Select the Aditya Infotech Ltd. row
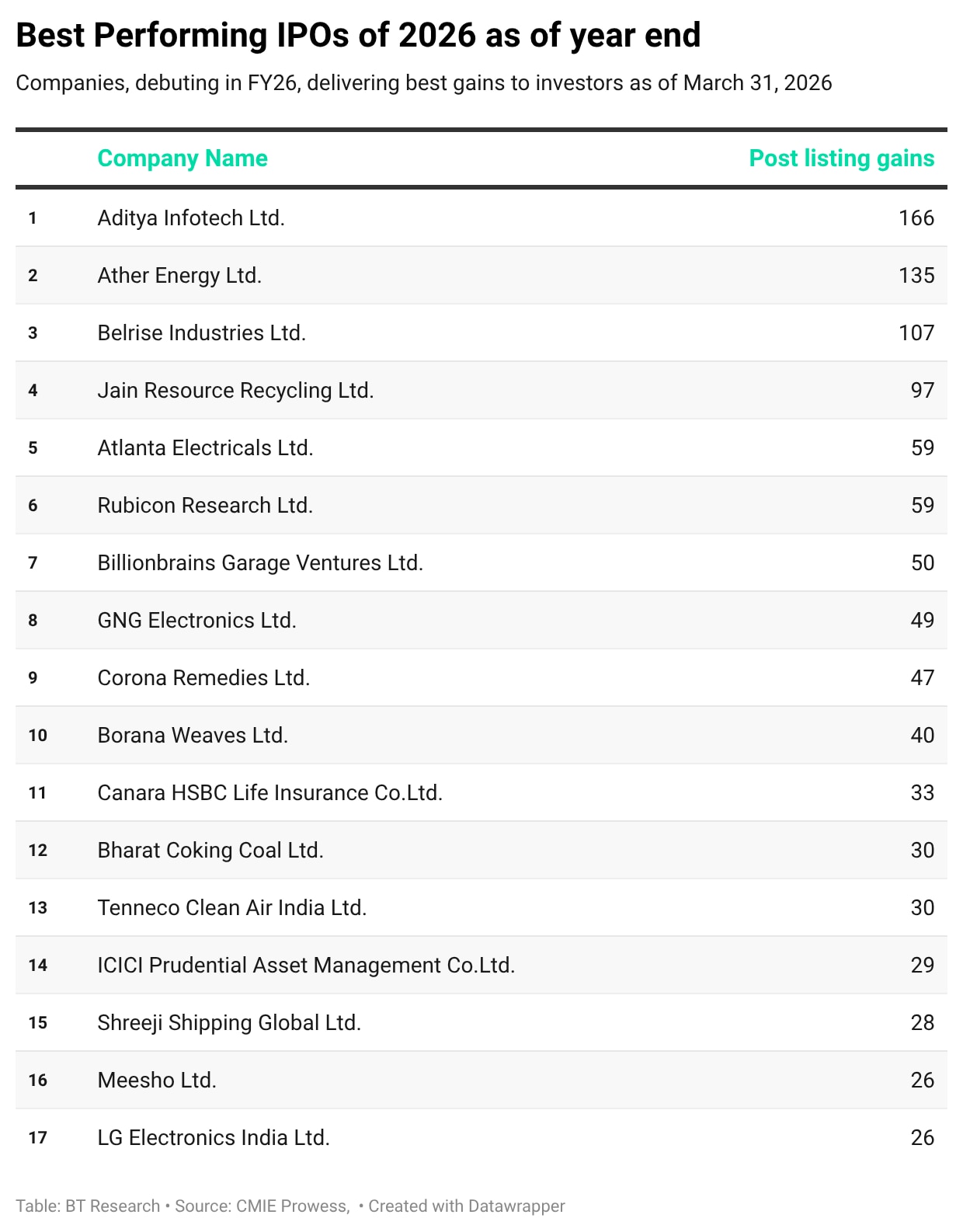The image size is (963, 1232). [x=191, y=218]
